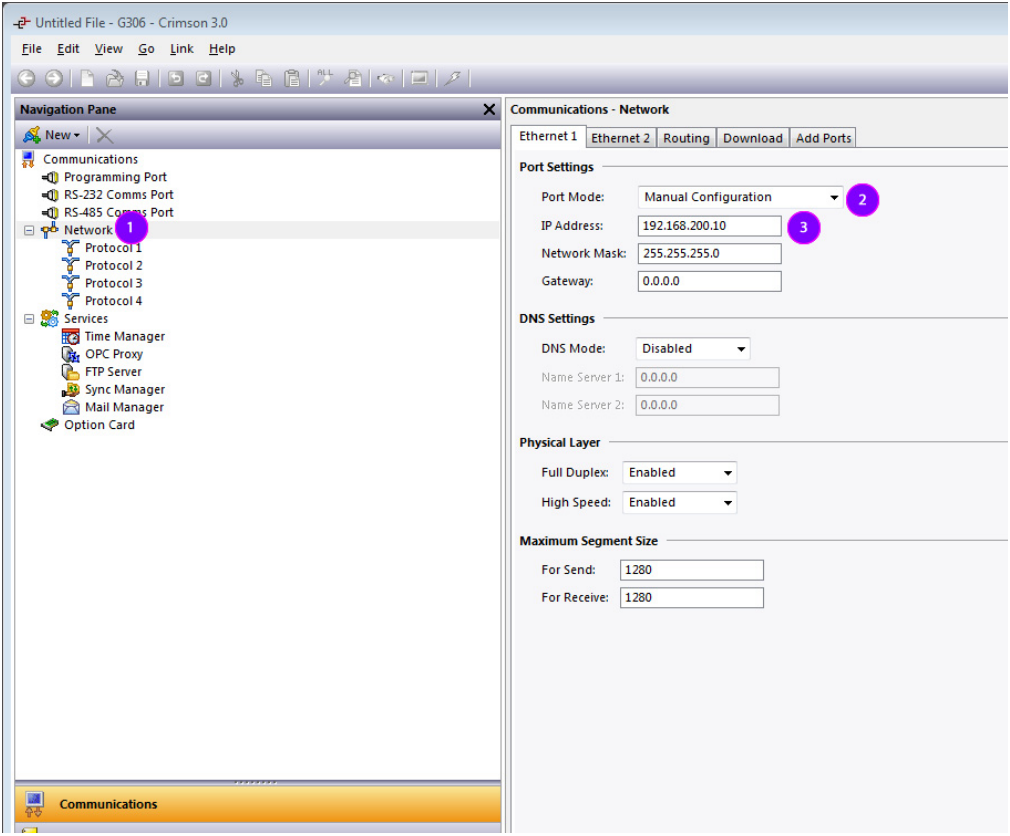
Task: Click the display screen toolbar icon
Action: click(x=419, y=79)
